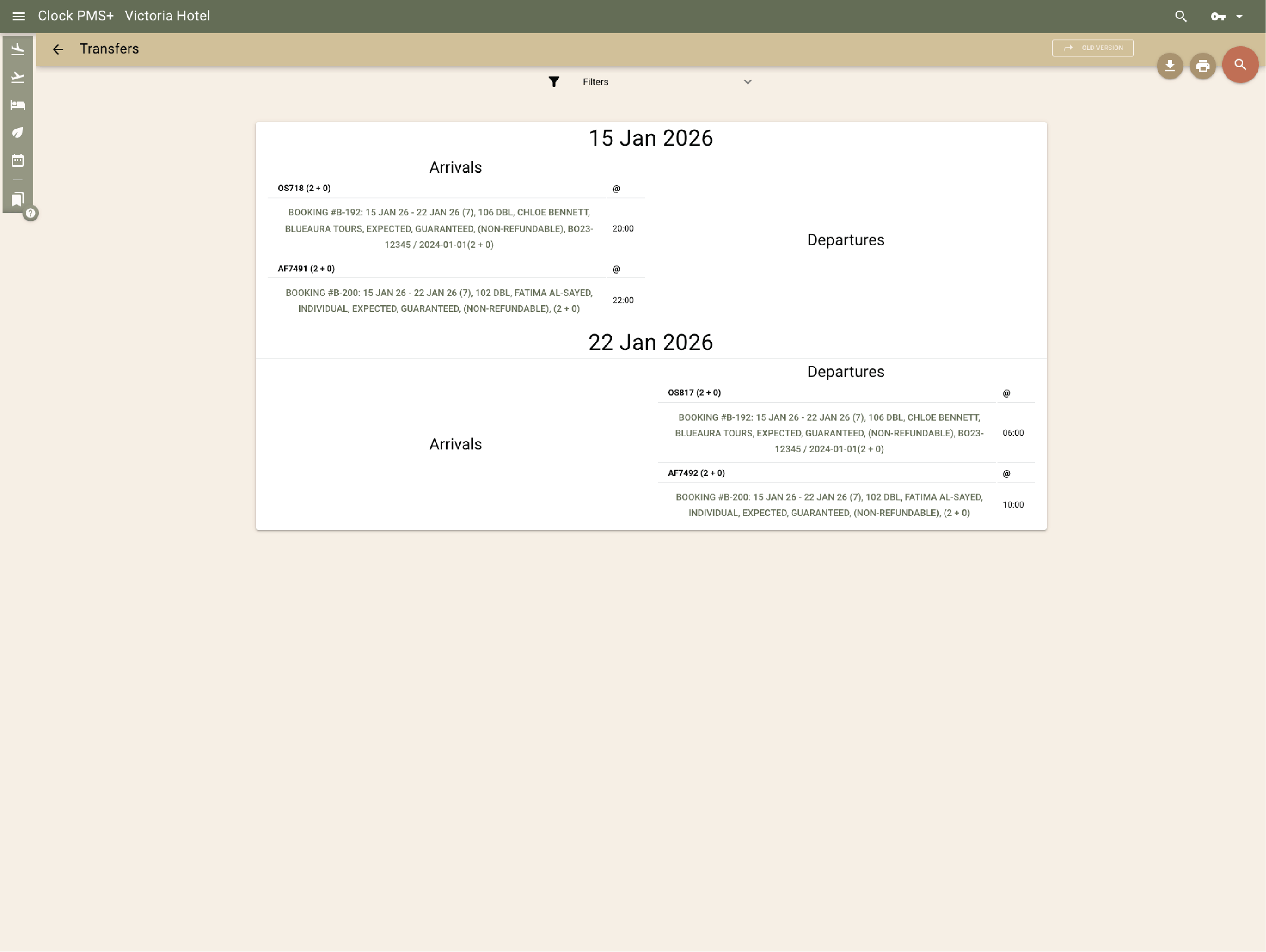Download the transfers report
The width and height of the screenshot is (1266, 952).
click(x=1169, y=66)
